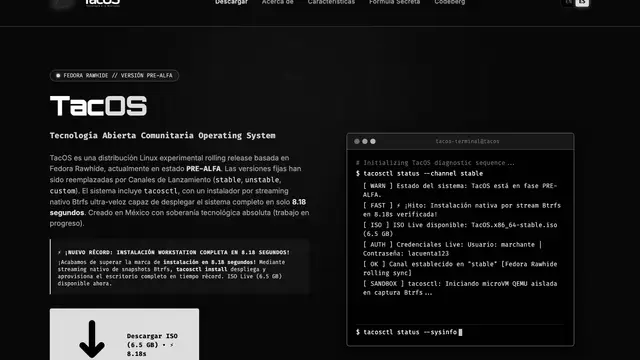Image resolution: width=640 pixels, height=360 pixels.
Task: Open the Características navigation link
Action: click(x=331, y=2)
